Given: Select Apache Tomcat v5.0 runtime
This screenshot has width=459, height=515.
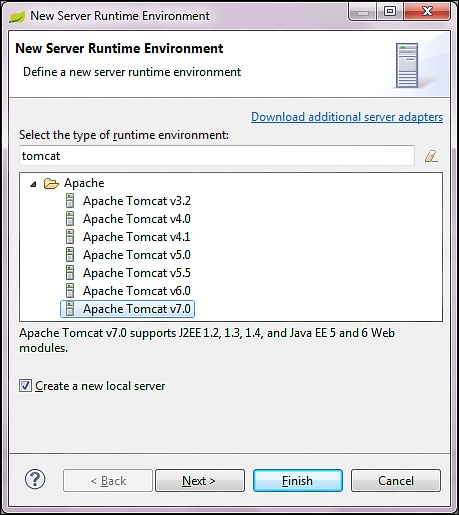Looking at the screenshot, I should [x=137, y=255].
